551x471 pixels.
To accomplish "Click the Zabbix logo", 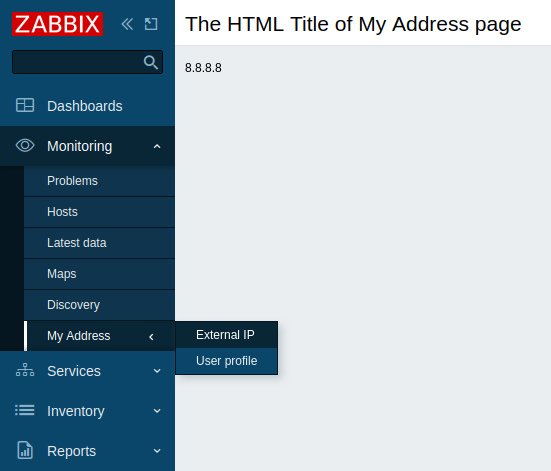I will click(57, 24).
